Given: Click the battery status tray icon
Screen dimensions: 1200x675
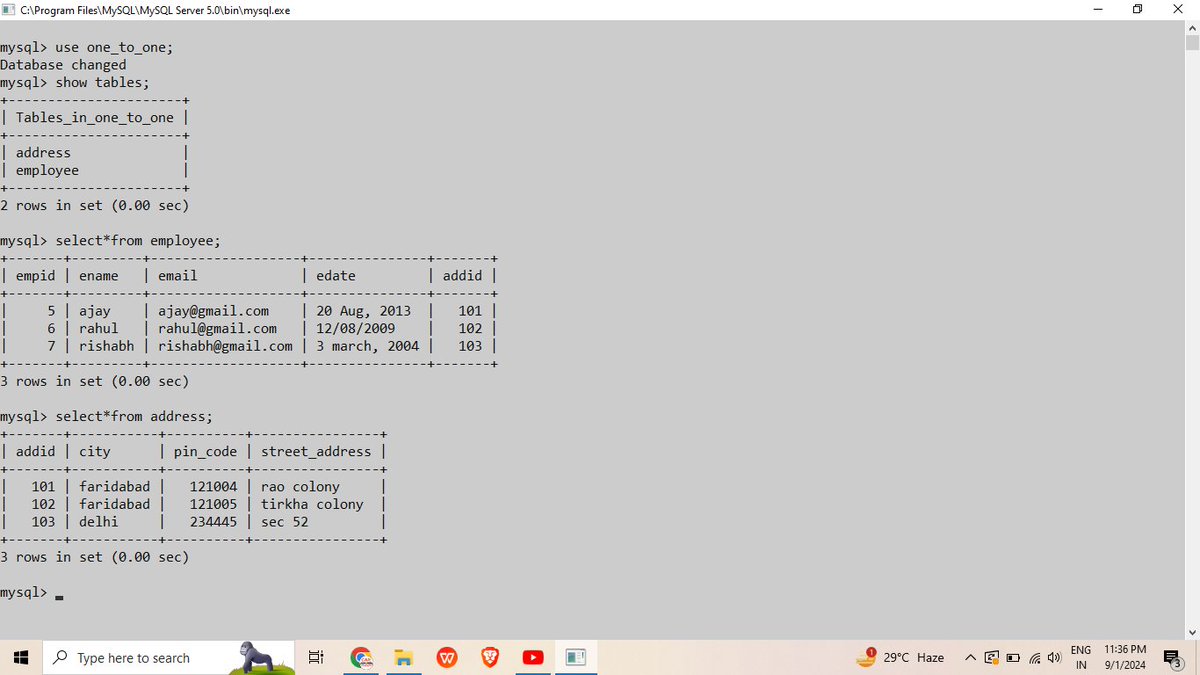Looking at the screenshot, I should 1012,657.
